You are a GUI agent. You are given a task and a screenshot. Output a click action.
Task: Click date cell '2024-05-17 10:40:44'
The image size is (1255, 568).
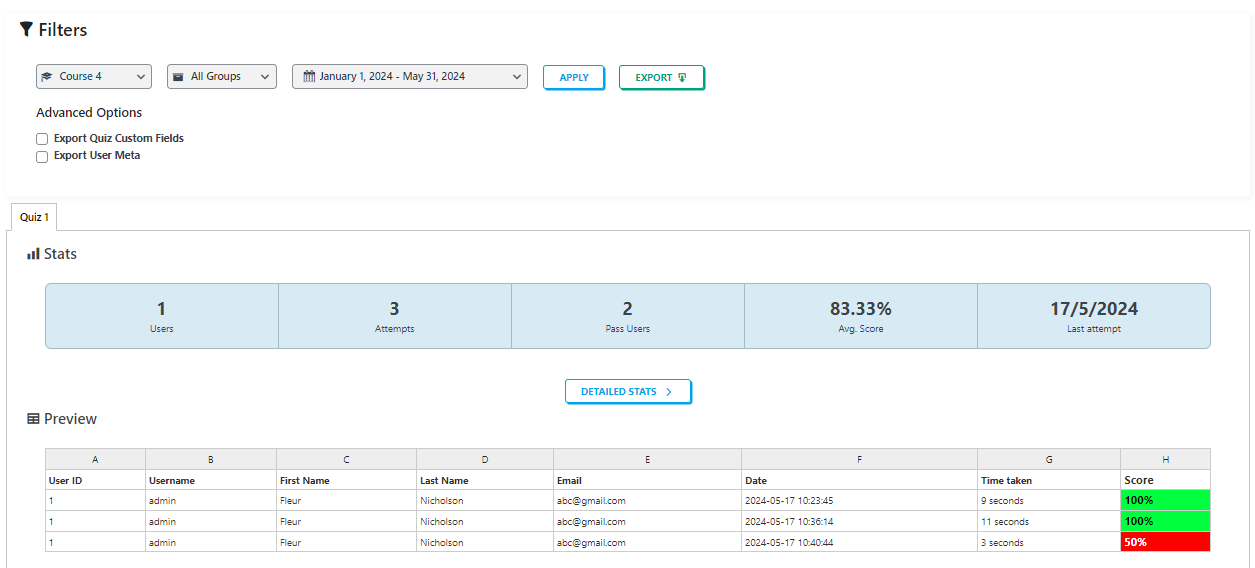tap(860, 542)
